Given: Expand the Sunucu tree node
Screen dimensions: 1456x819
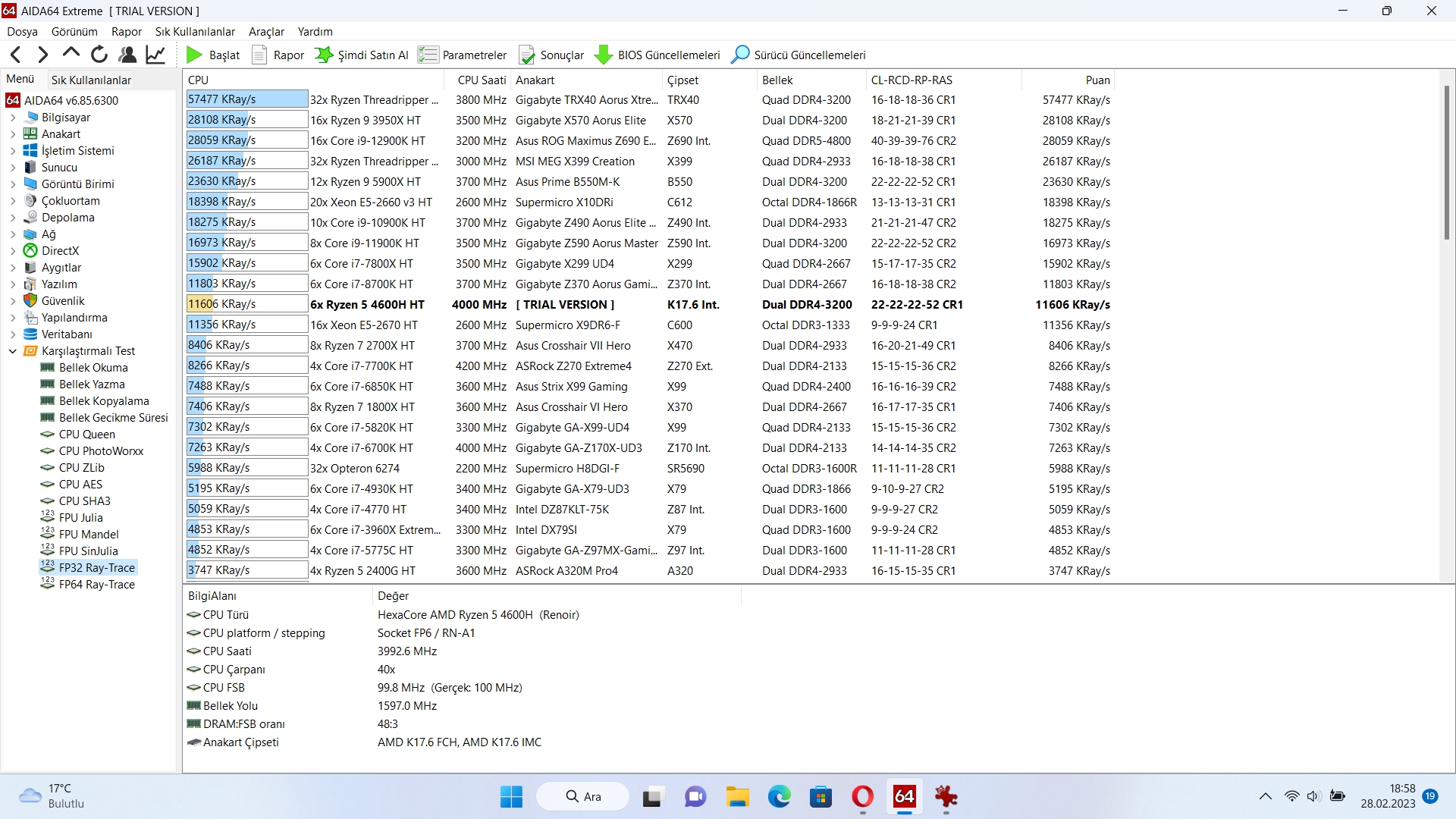Looking at the screenshot, I should pyautogui.click(x=12, y=168).
